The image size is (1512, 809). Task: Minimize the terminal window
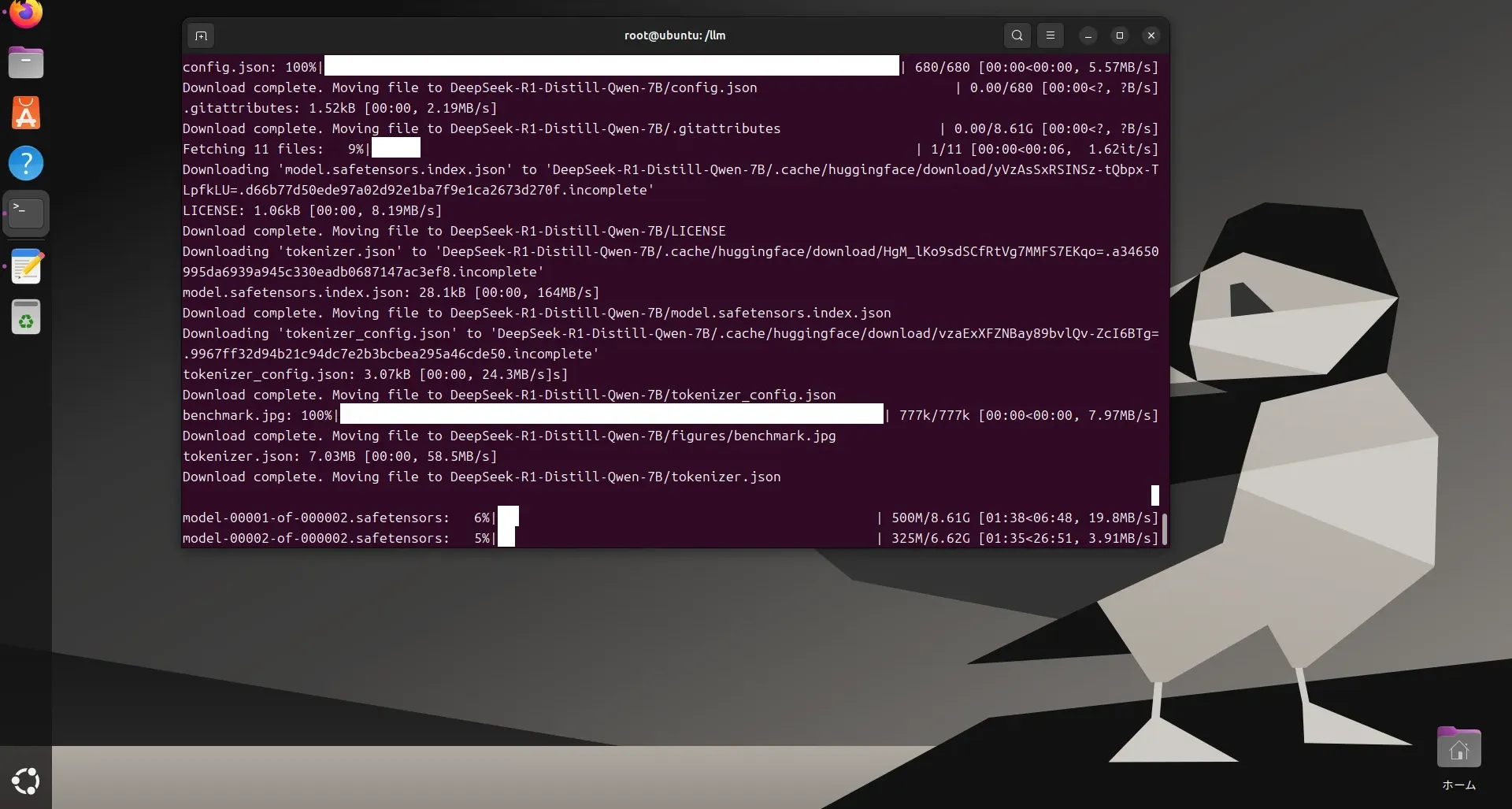coord(1088,35)
